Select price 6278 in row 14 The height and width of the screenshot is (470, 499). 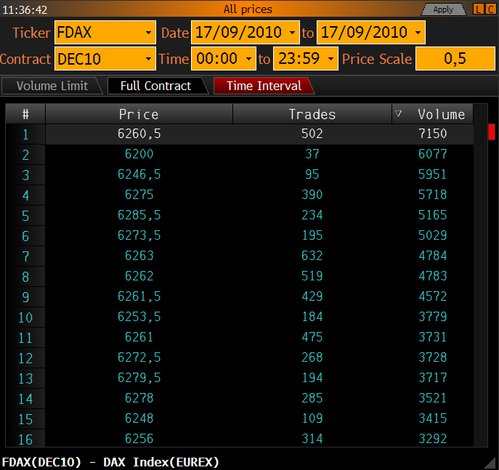pyautogui.click(x=139, y=398)
